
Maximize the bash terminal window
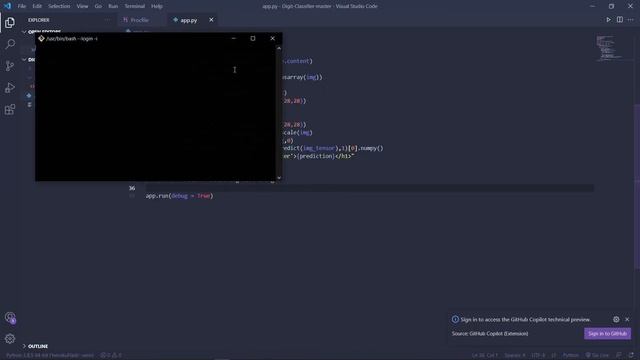click(253, 38)
